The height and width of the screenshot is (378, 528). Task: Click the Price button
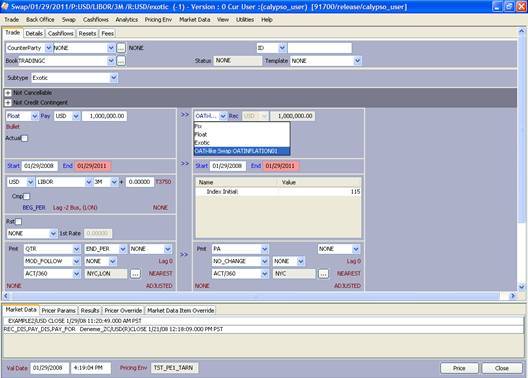point(459,368)
